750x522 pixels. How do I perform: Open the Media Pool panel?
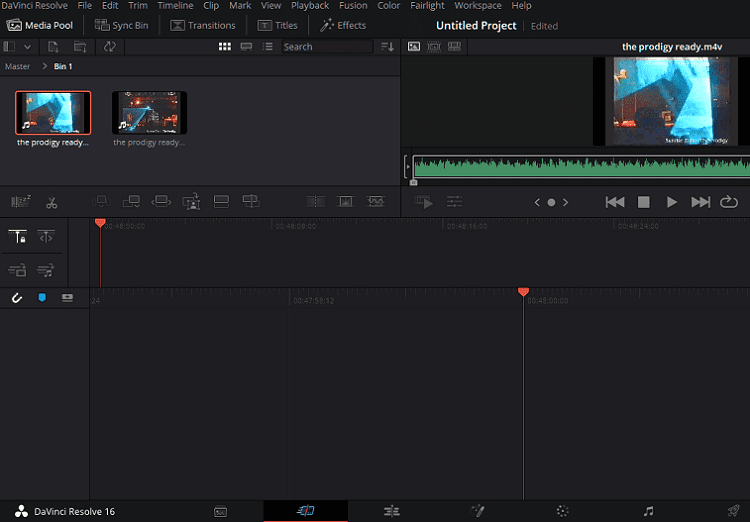tap(40, 25)
